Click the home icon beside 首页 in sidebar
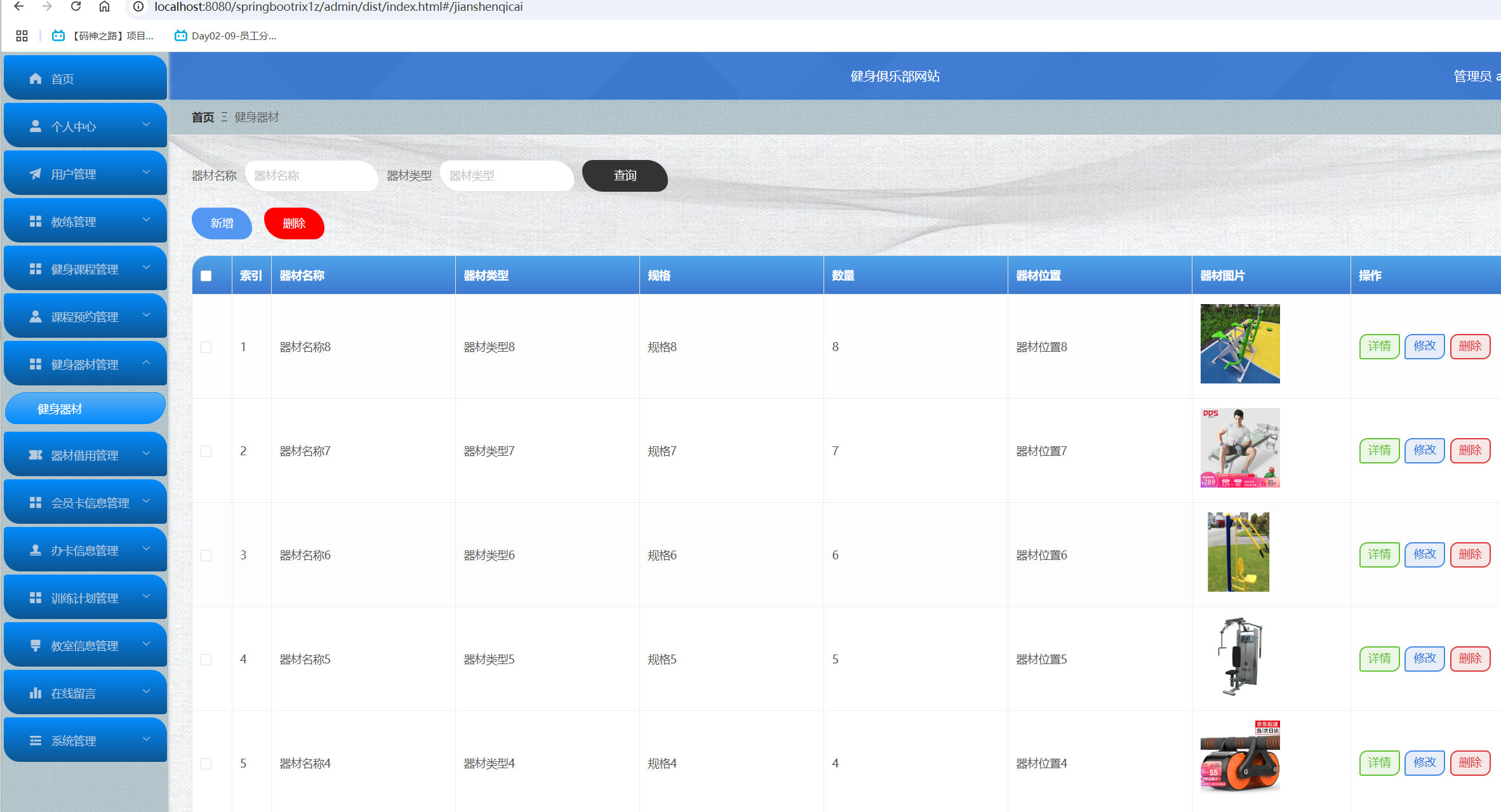 click(x=36, y=79)
